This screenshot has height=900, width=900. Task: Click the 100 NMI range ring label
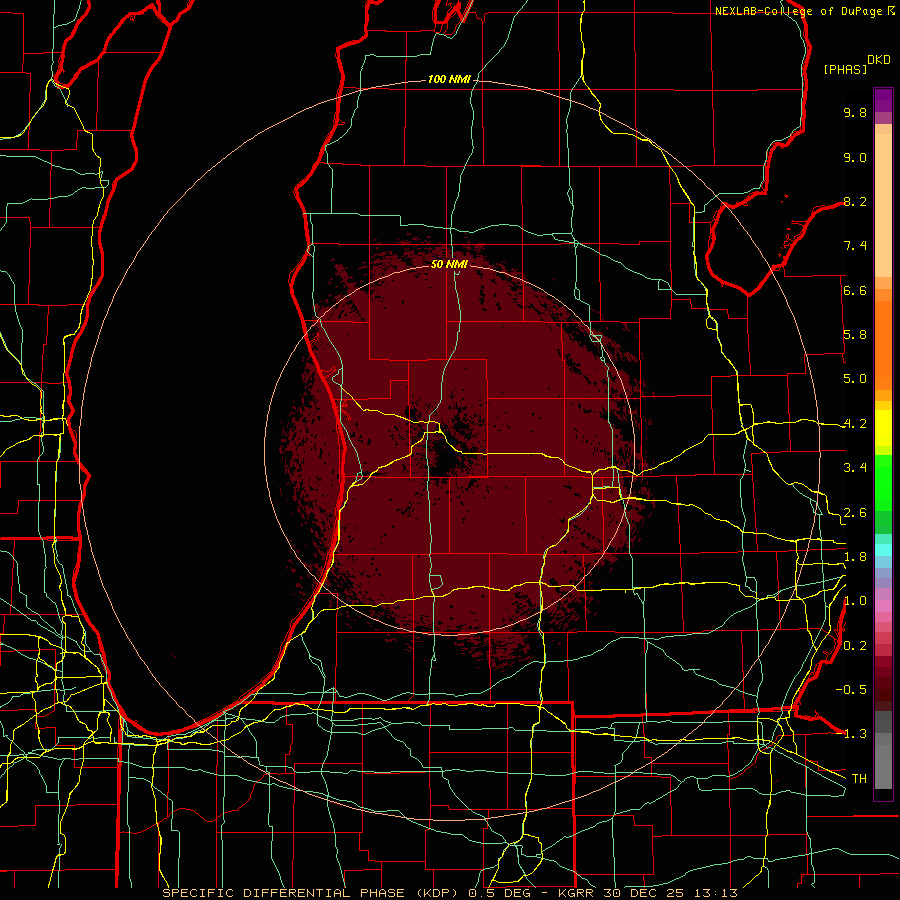coord(449,79)
